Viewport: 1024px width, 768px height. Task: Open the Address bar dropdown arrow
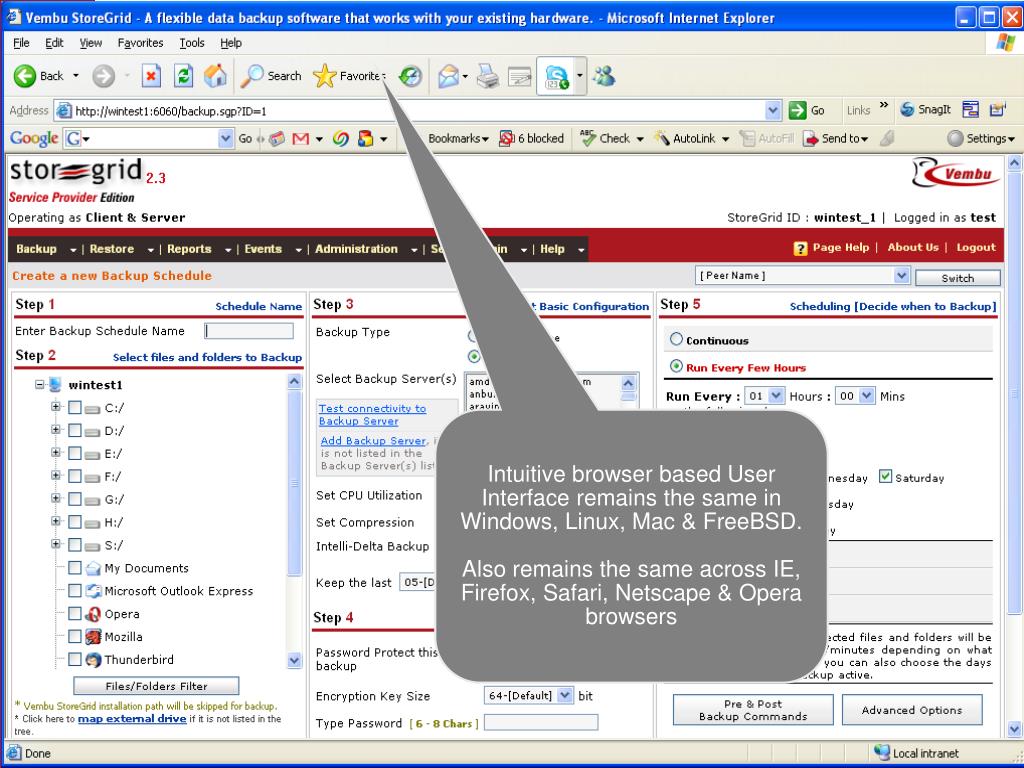point(773,110)
